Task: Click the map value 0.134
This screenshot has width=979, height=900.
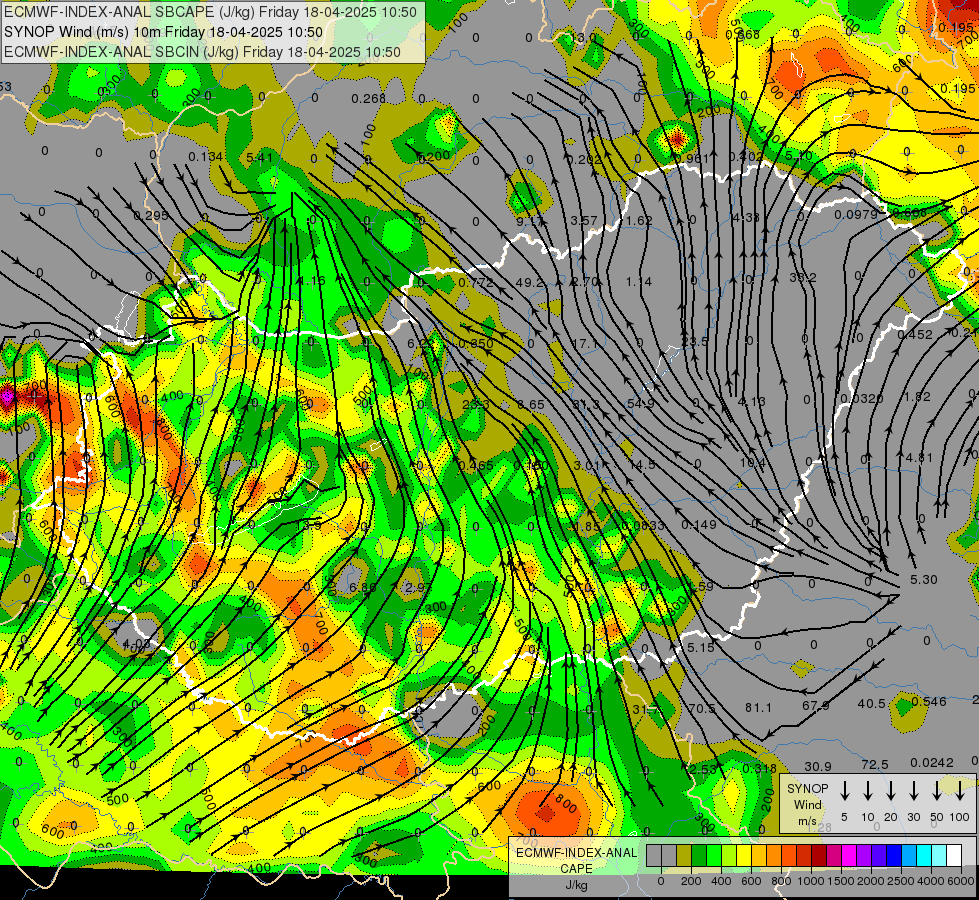Action: click(205, 156)
